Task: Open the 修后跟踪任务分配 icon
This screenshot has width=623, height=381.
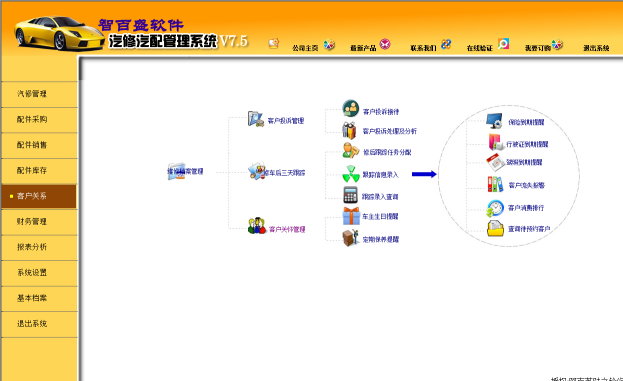Action: (351, 150)
